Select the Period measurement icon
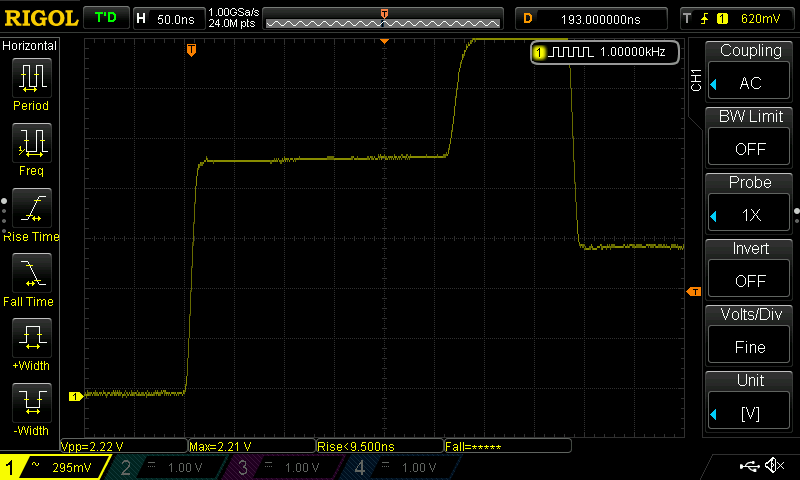The width and height of the screenshot is (800, 480). point(32,78)
